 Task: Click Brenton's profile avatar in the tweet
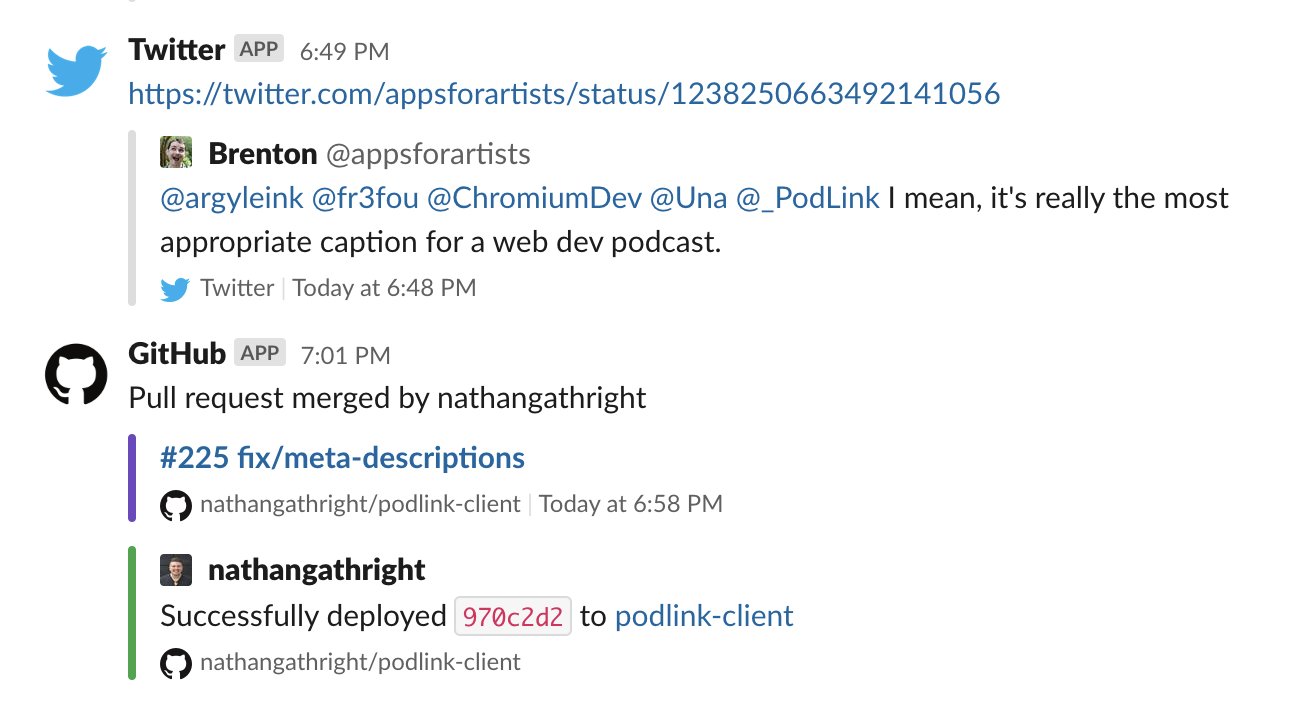(177, 151)
